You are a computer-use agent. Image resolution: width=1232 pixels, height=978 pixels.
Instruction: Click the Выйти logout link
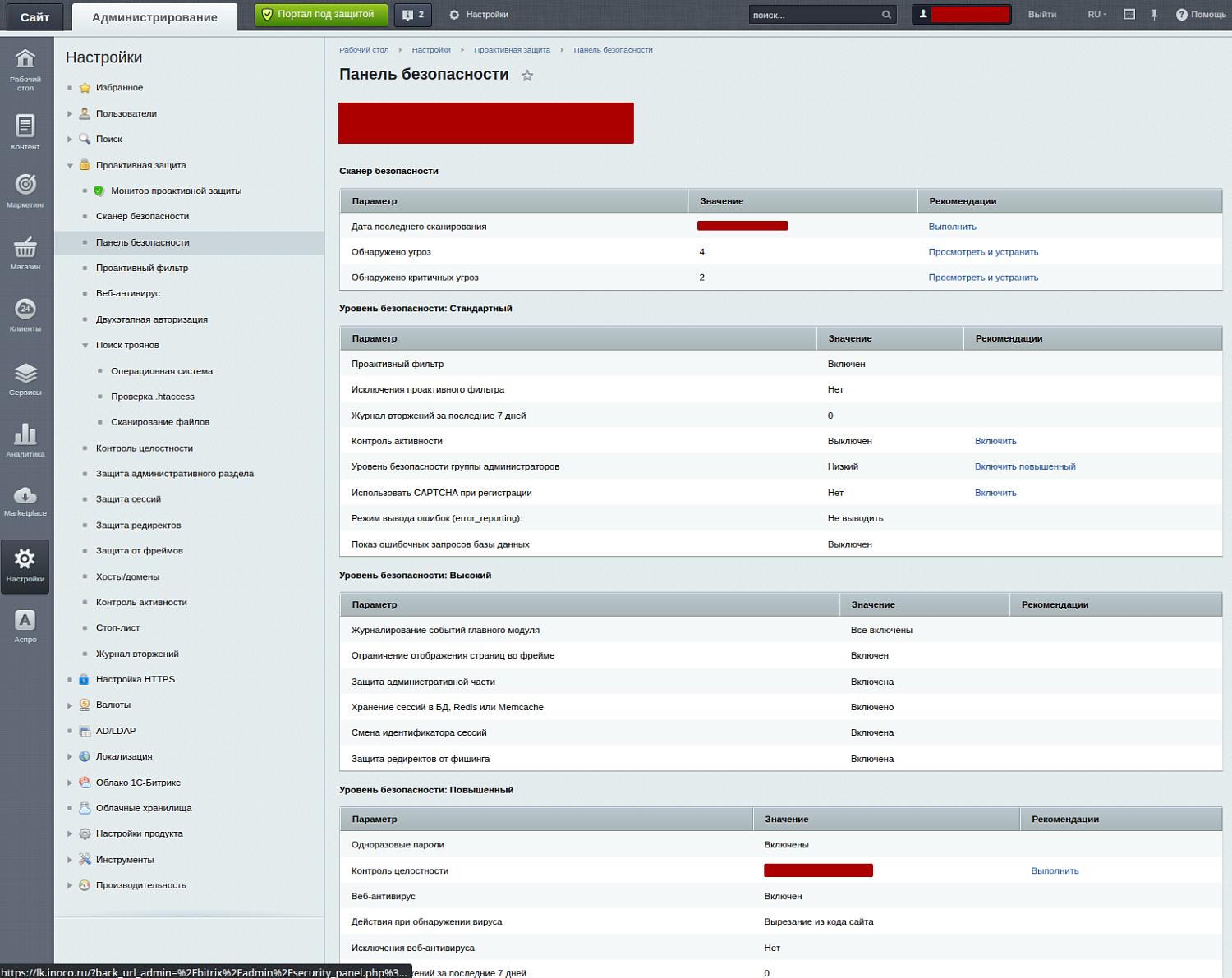click(x=1041, y=15)
